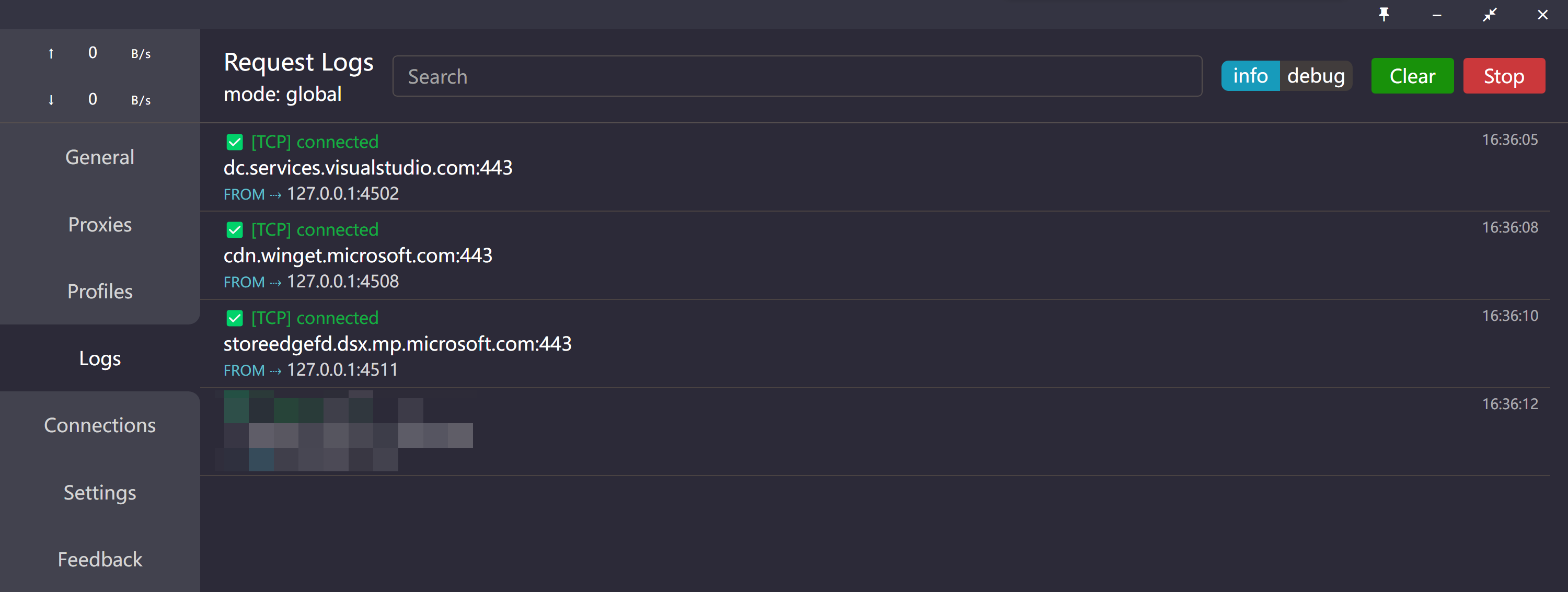The image size is (1568, 592).
Task: Switch log level to debug
Action: tap(1316, 76)
